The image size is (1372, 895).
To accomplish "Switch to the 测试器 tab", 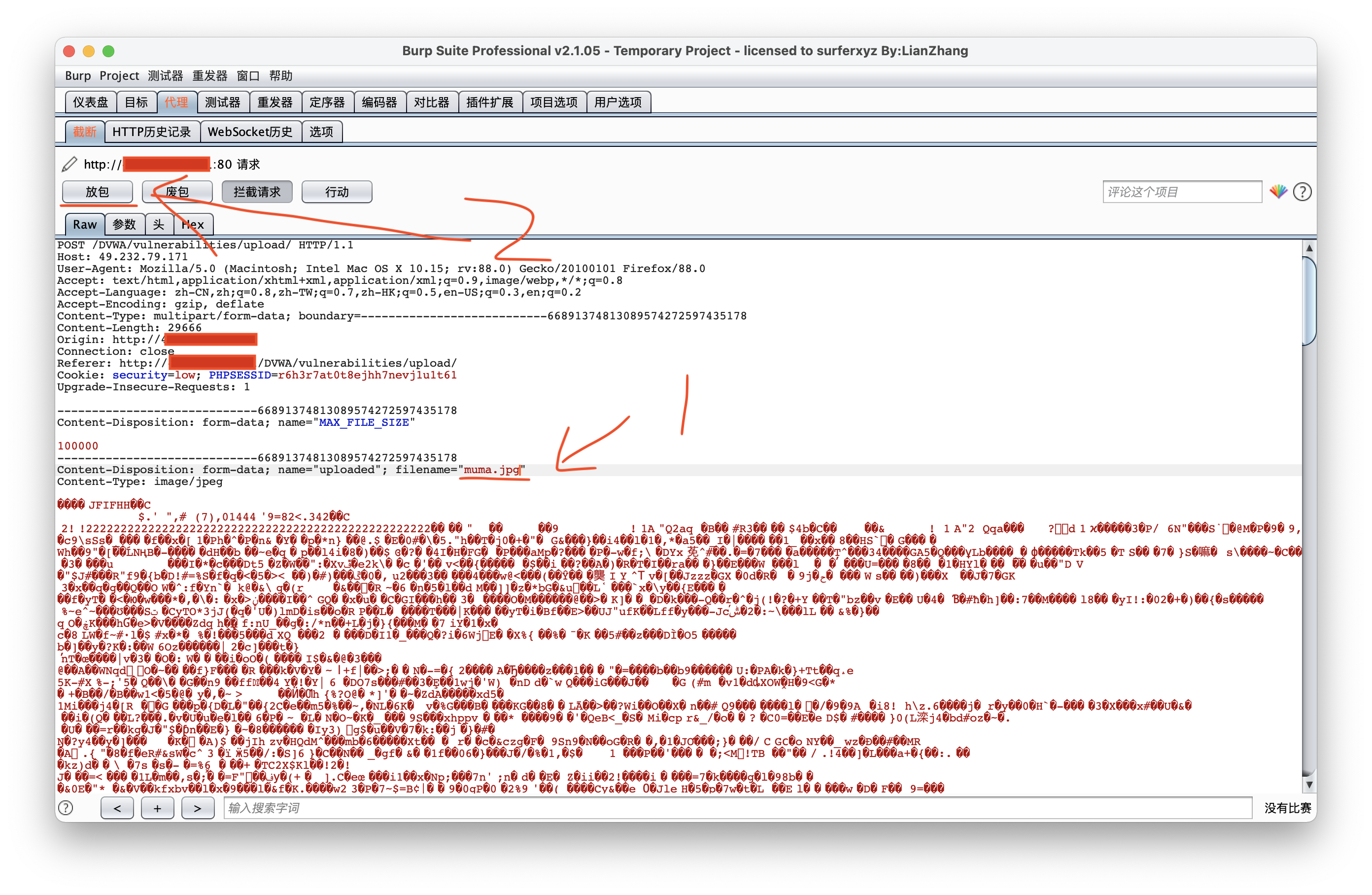I will (x=223, y=102).
